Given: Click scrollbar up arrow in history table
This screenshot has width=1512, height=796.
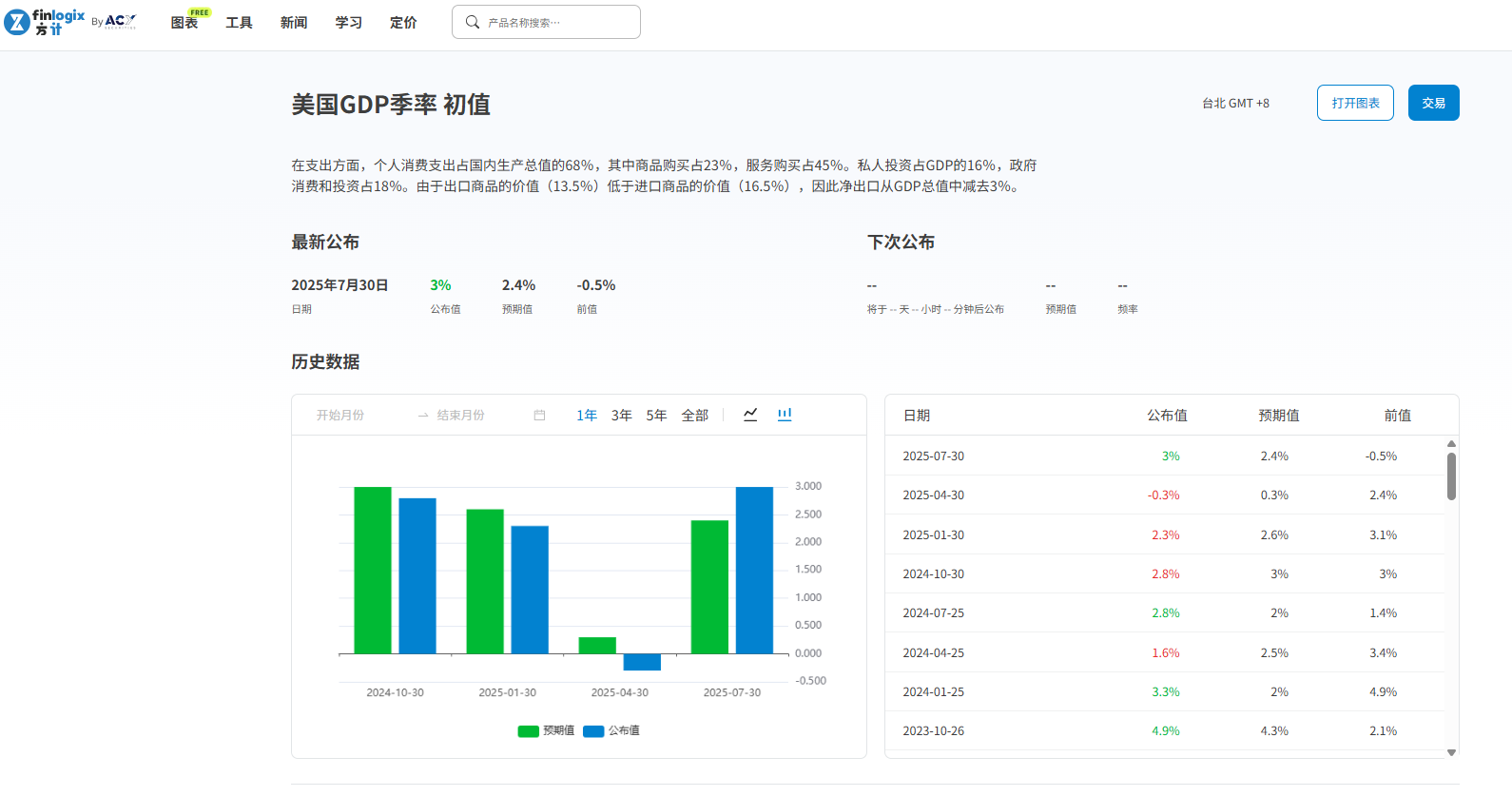Looking at the screenshot, I should click(1451, 444).
